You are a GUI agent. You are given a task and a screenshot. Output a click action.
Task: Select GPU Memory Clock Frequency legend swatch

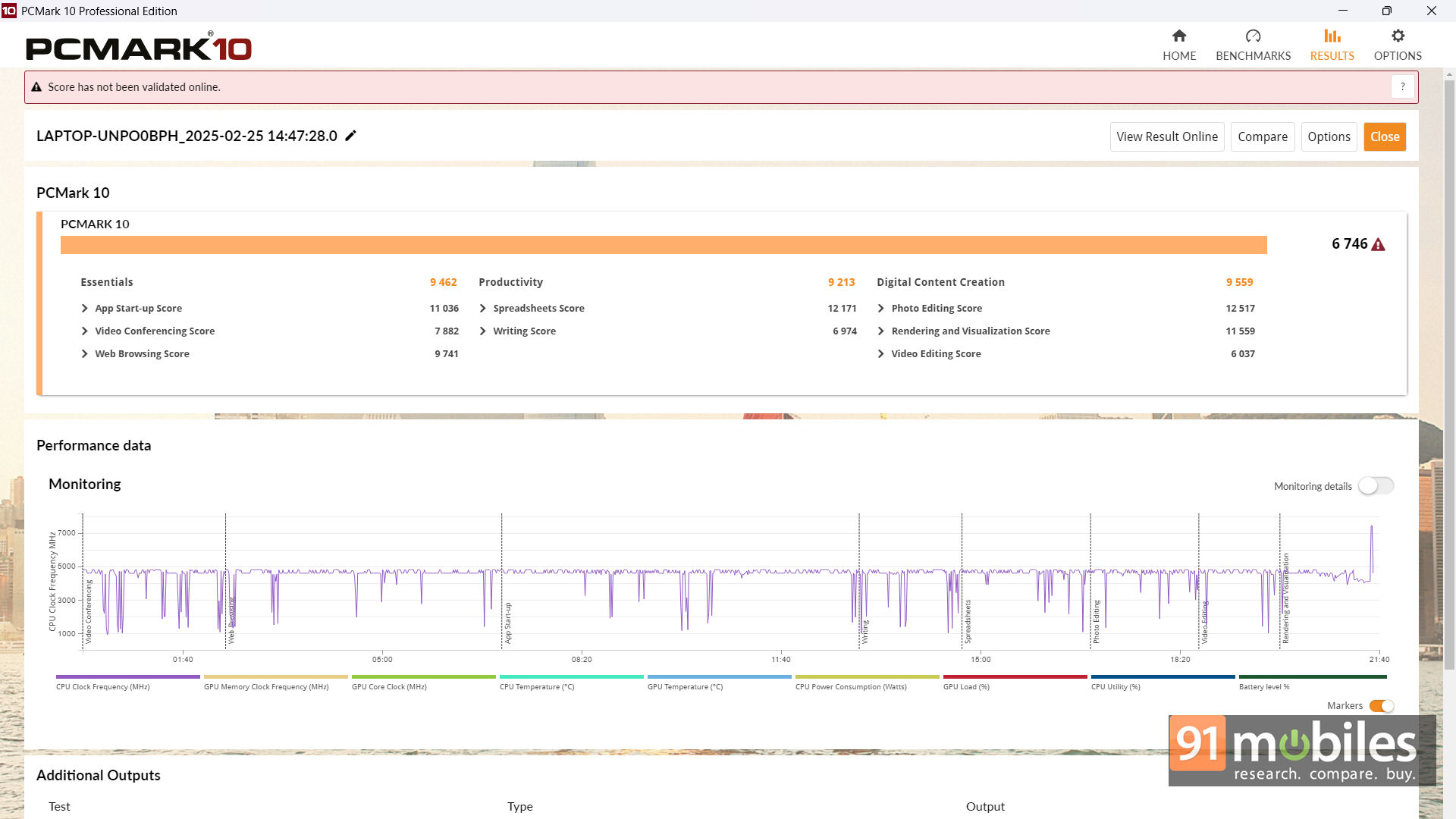click(x=275, y=676)
